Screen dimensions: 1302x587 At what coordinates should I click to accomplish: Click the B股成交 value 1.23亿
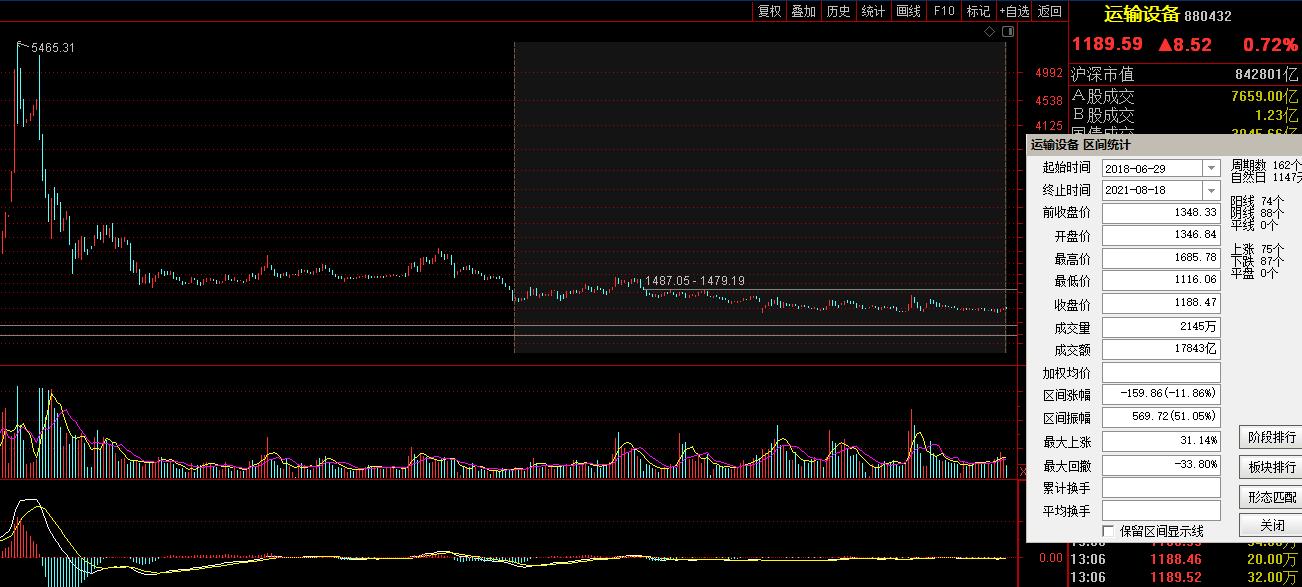[1276, 115]
